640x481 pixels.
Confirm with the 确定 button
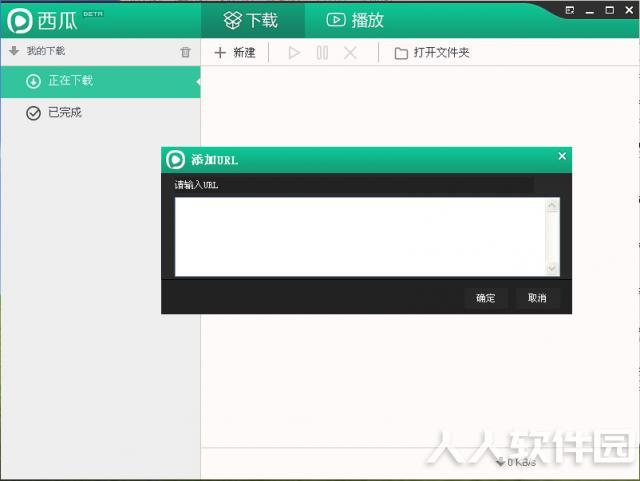[486, 298]
